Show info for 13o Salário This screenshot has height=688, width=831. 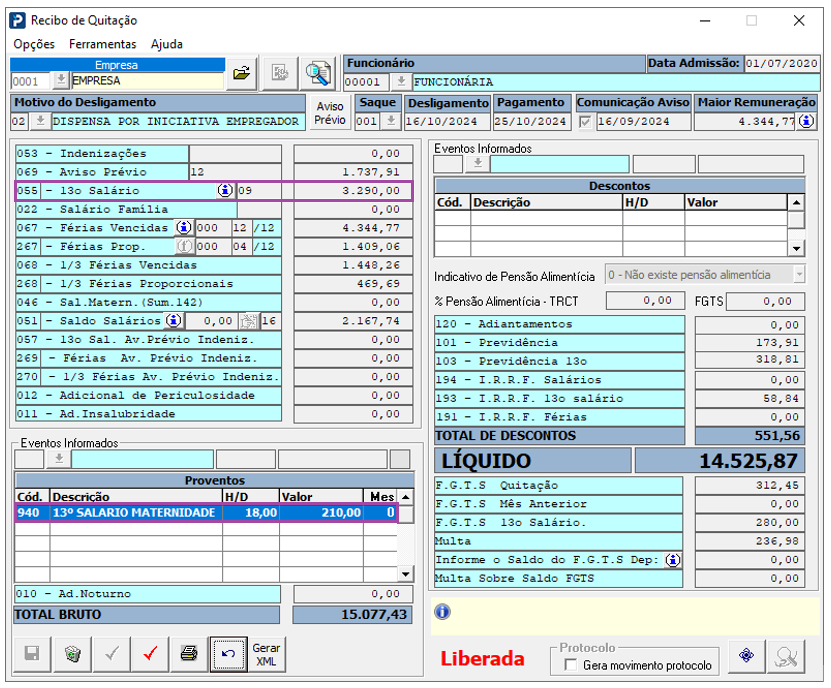[x=225, y=190]
